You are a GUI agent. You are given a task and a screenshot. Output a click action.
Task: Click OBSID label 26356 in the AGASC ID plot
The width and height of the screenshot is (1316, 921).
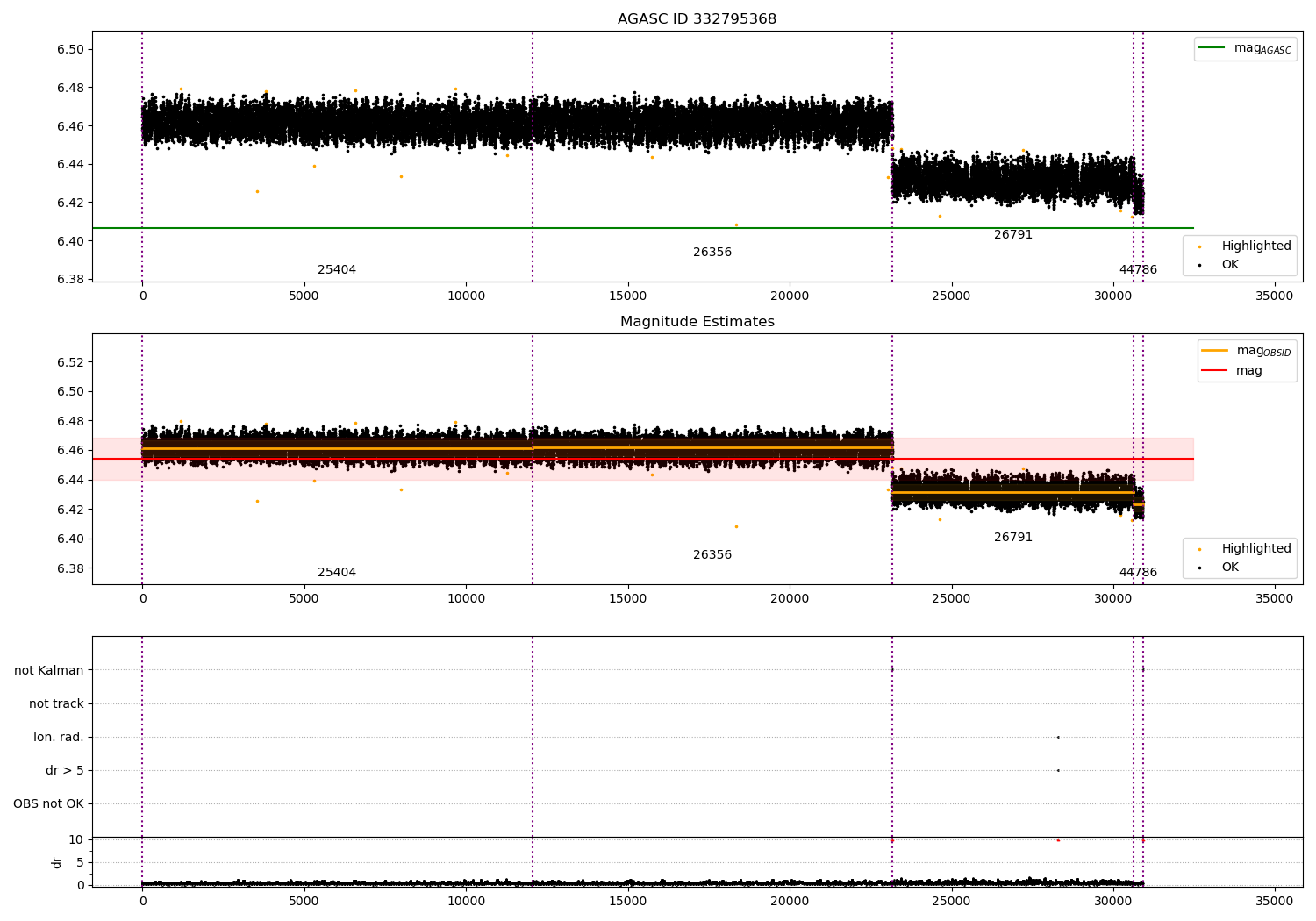[x=712, y=253]
